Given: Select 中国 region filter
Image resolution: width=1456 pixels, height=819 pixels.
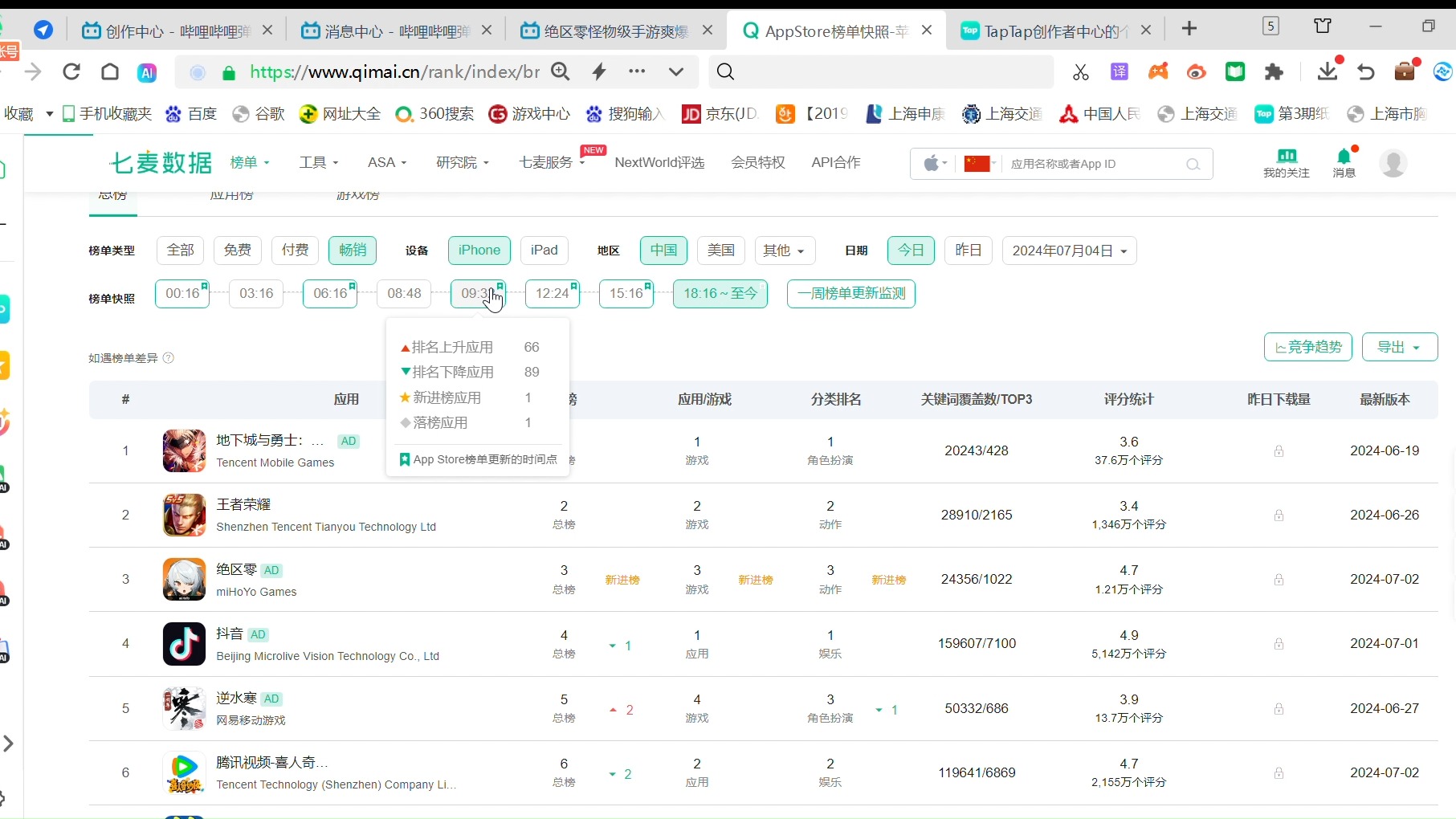Looking at the screenshot, I should pyautogui.click(x=664, y=251).
